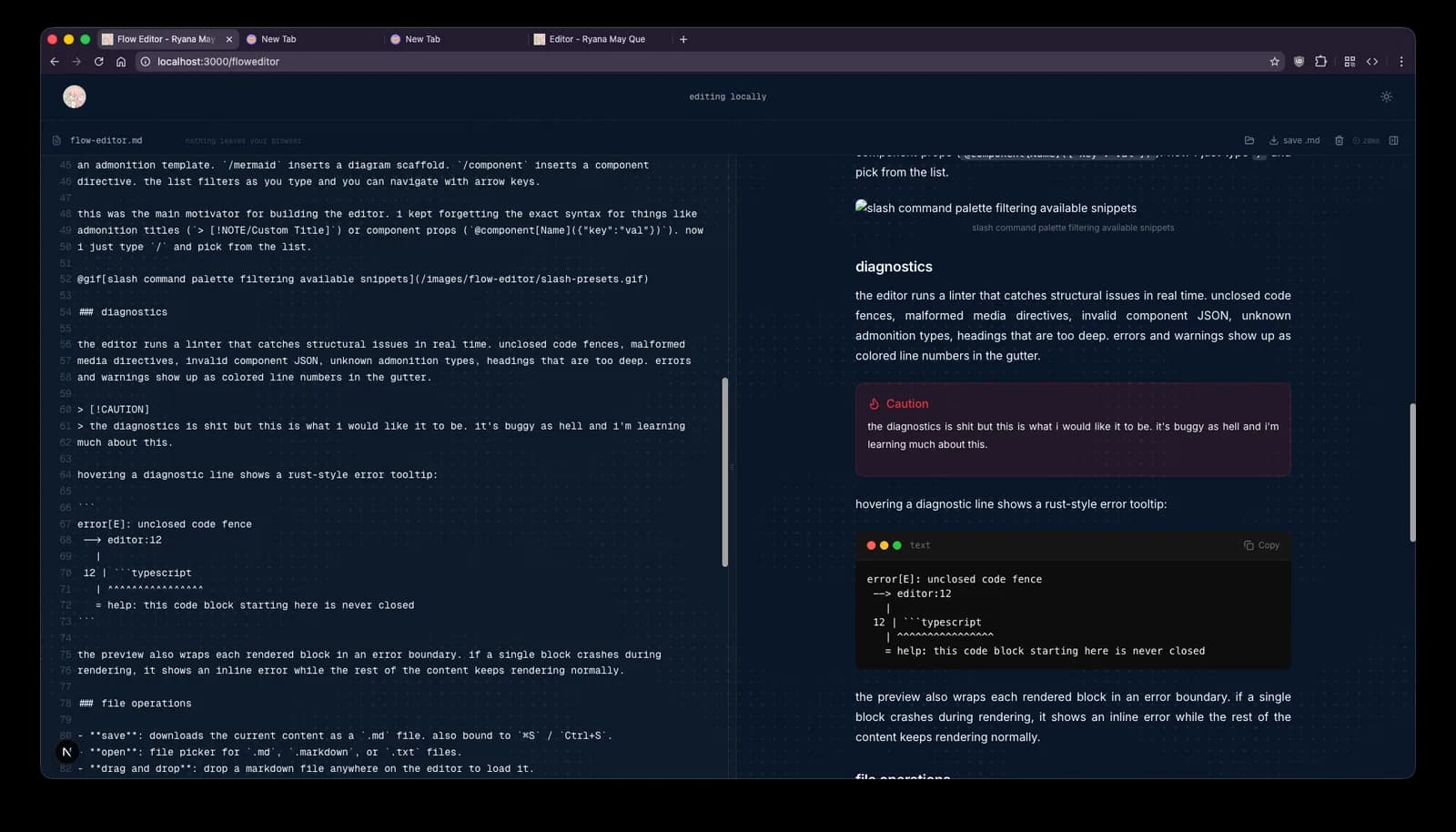1456x832 pixels.
Task: Go forward with the browser forward arrow
Action: tap(76, 62)
